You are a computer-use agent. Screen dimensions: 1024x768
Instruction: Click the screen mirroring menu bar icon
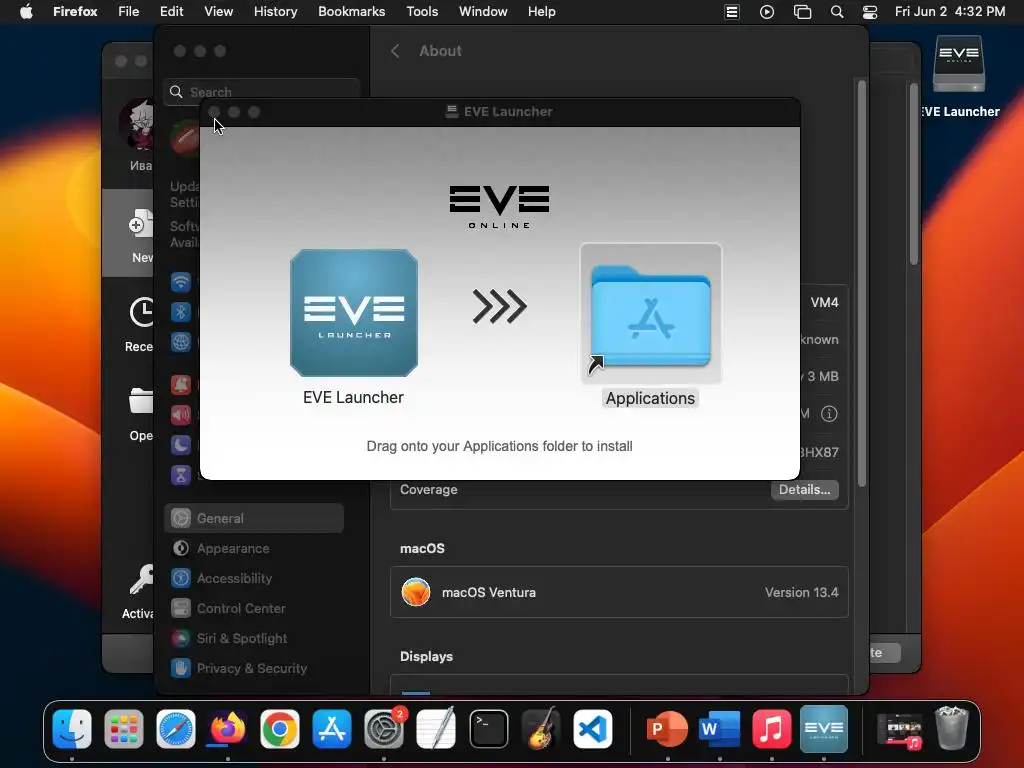click(x=802, y=12)
